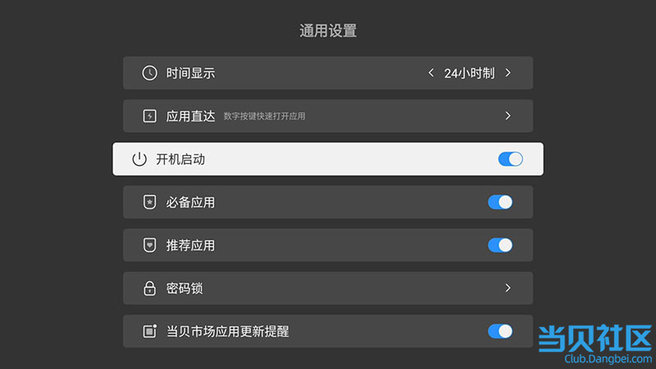This screenshot has height=369, width=656.
Task: Click the power icon in the 开机启动 row
Action: (139, 159)
